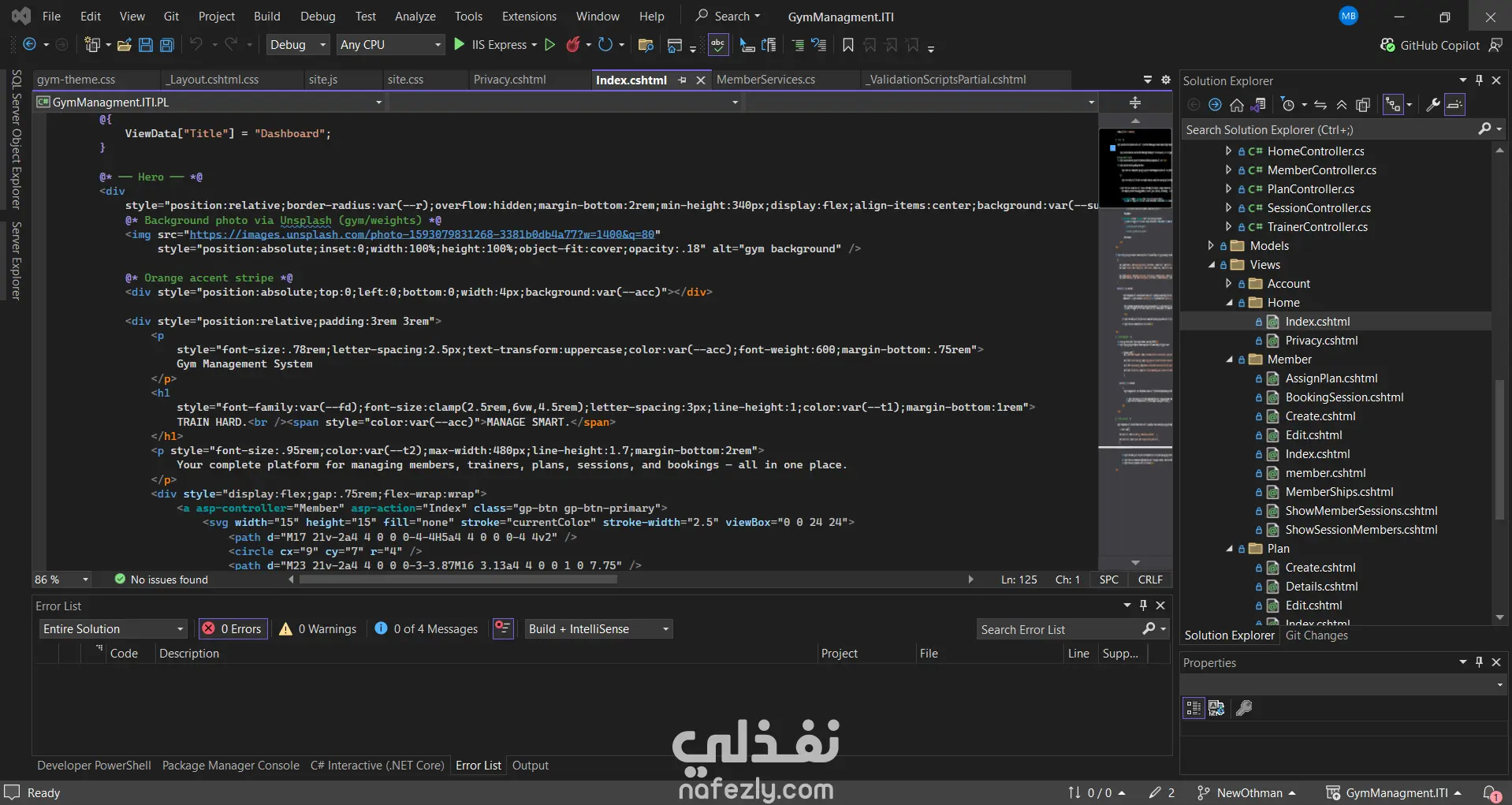Click the Solution Explorer vertical scrollbar thumb
1512x805 pixels.
point(1499,449)
